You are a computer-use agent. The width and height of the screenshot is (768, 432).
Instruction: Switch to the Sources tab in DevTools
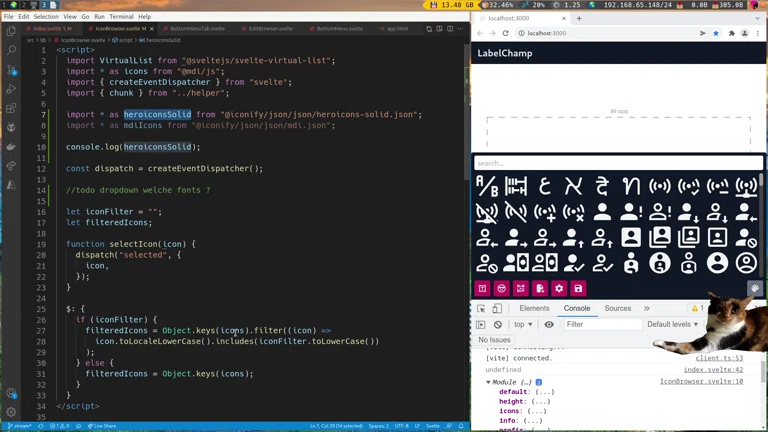click(x=618, y=309)
